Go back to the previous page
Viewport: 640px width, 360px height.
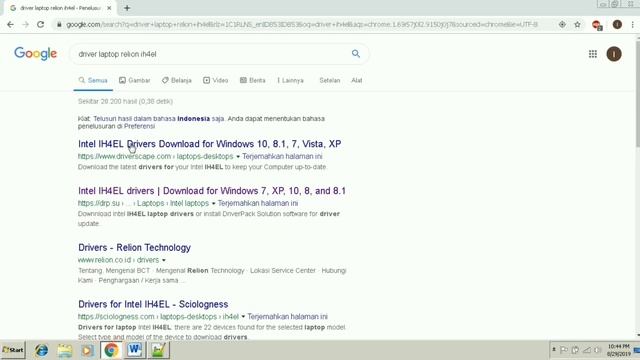(x=10, y=24)
